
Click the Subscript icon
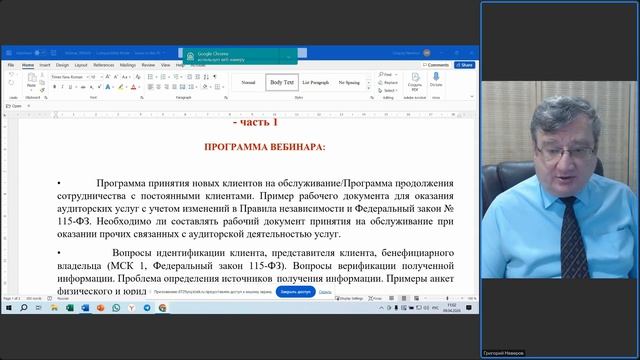coord(92,87)
